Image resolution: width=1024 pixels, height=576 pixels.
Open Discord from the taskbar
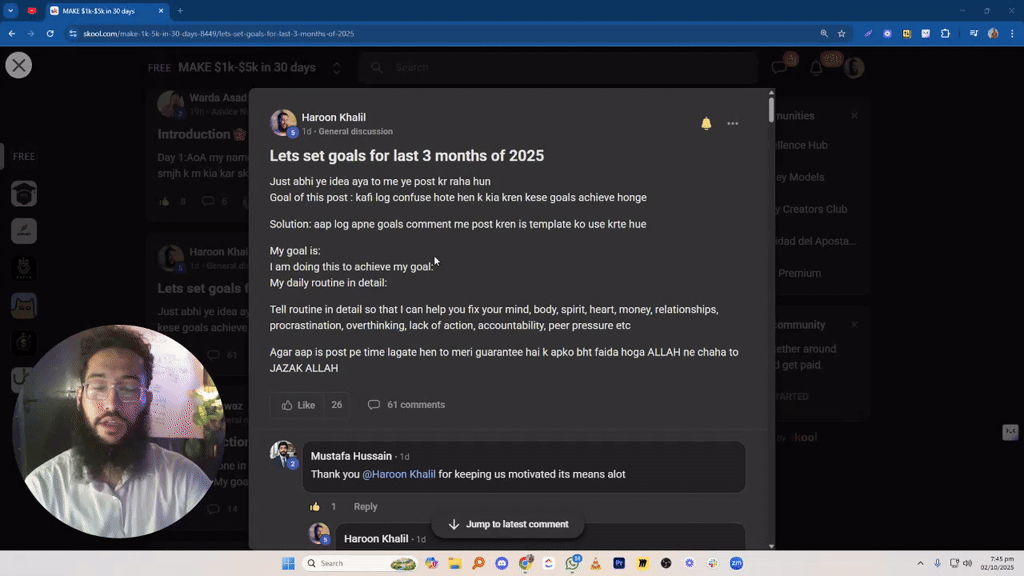(502, 563)
